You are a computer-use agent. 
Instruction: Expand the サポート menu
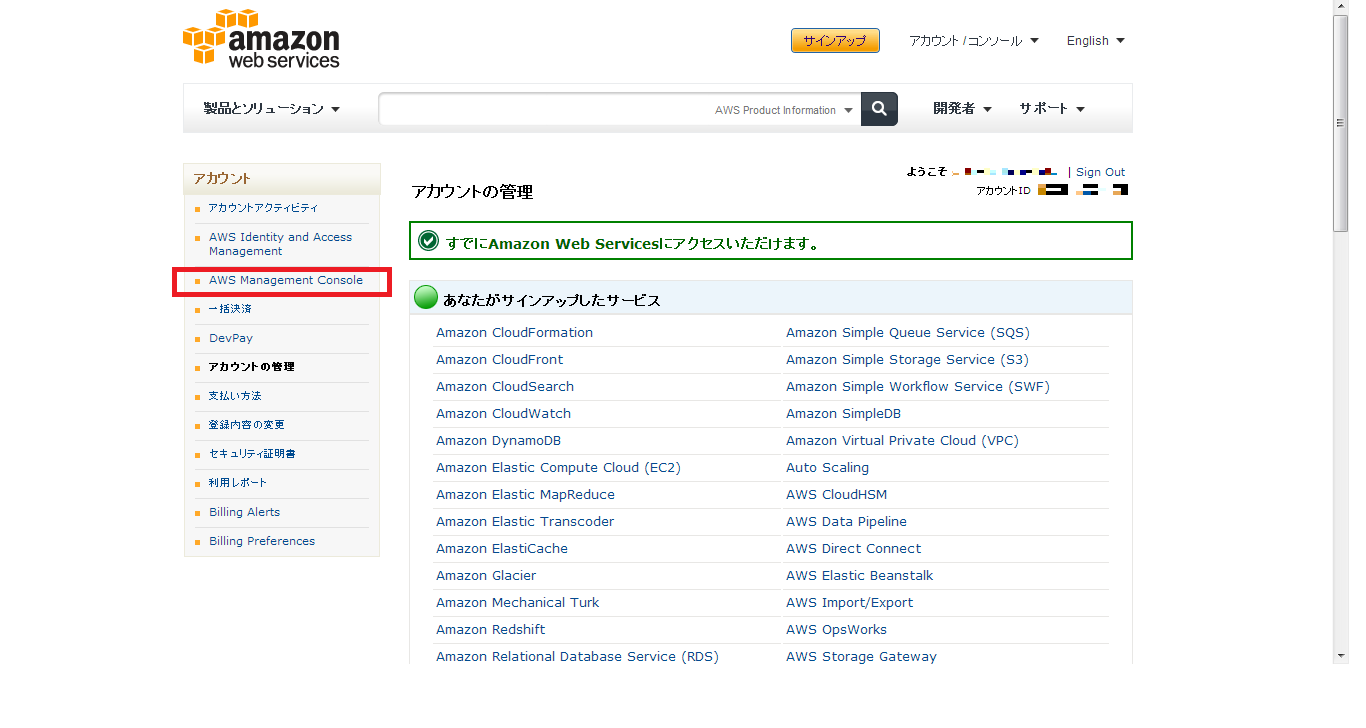coord(1052,109)
